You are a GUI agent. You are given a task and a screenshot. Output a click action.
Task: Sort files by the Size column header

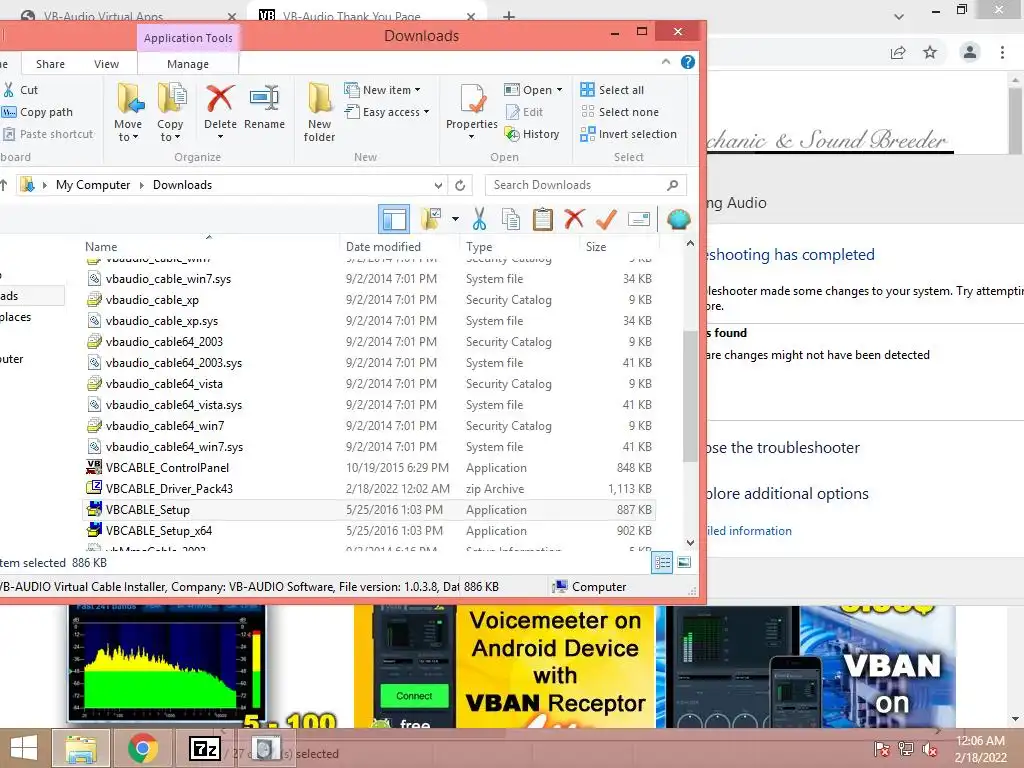[596, 247]
